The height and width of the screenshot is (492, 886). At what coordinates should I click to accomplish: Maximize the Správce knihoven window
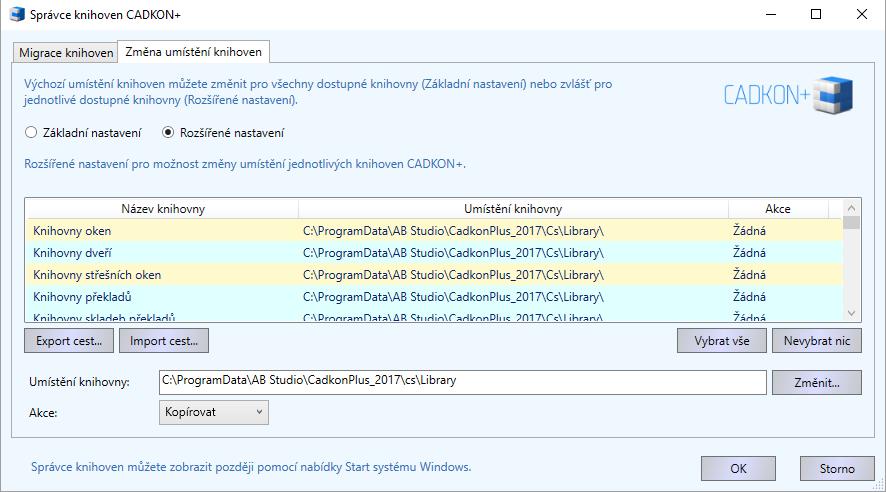pos(816,14)
